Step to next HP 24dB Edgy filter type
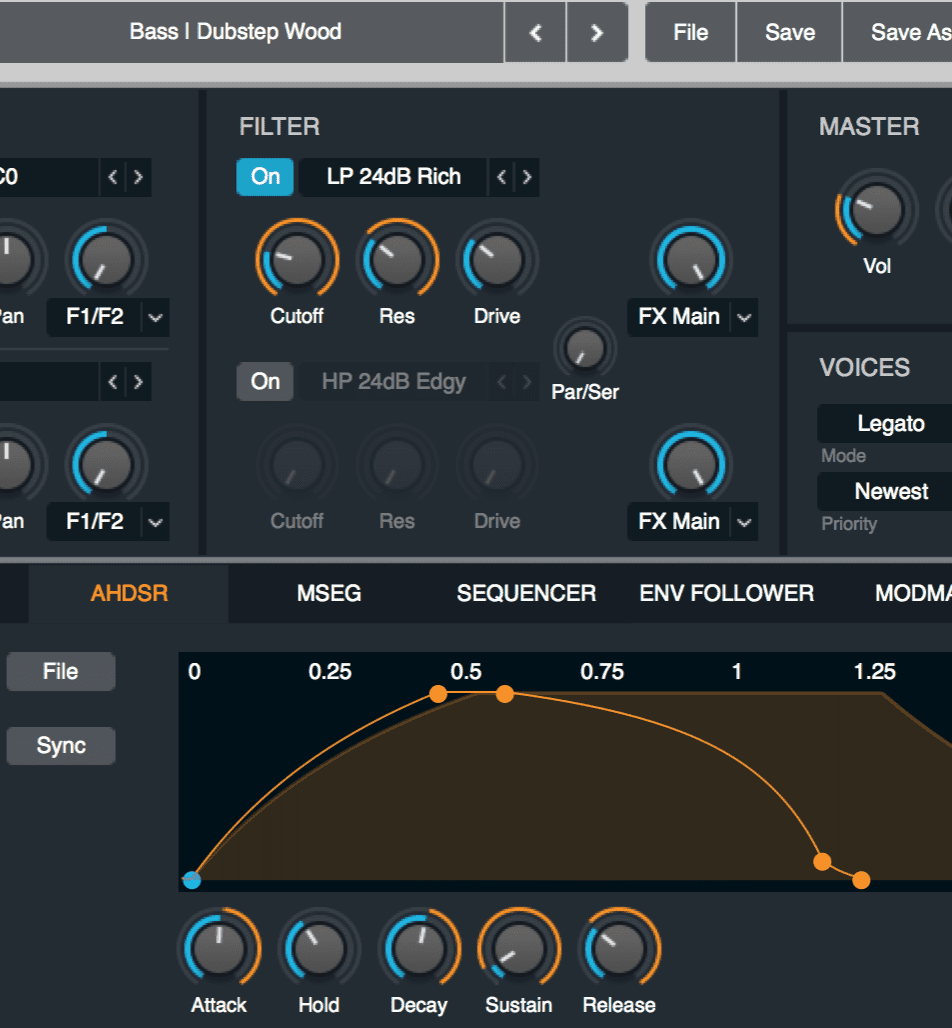This screenshot has width=952, height=1028. click(x=527, y=382)
